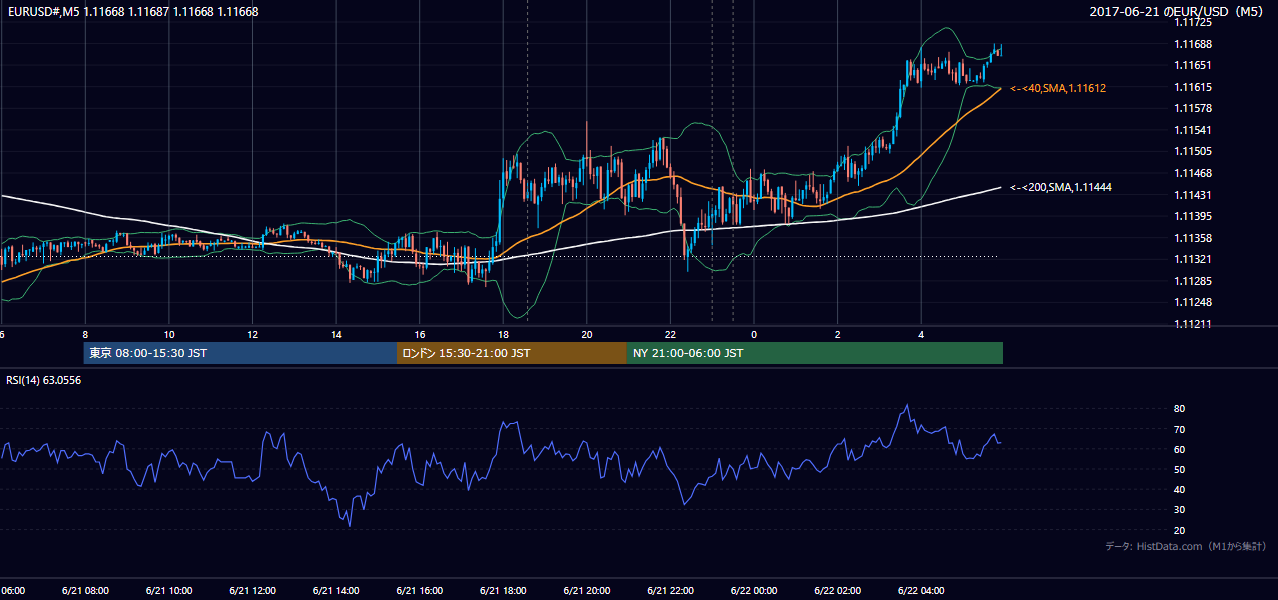Click price axis value 1.11248
The width and height of the screenshot is (1278, 600).
click(x=1193, y=302)
